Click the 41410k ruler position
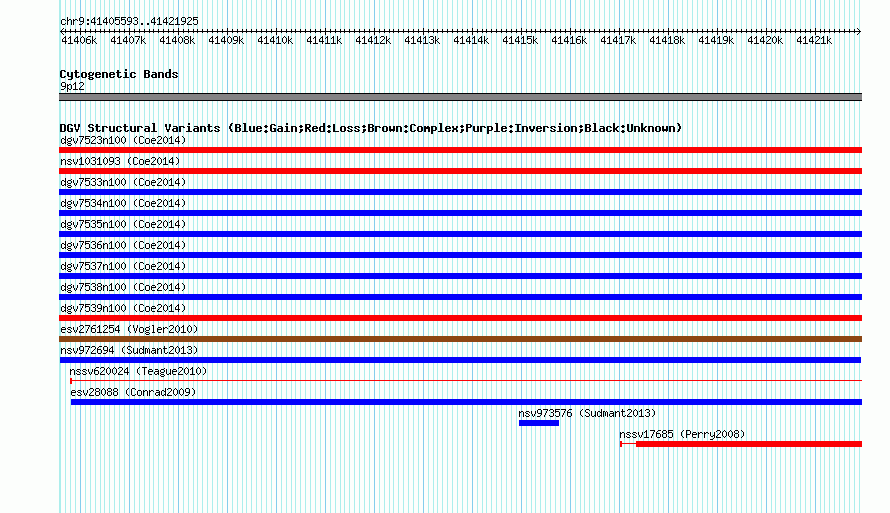The image size is (890, 513). click(x=275, y=40)
